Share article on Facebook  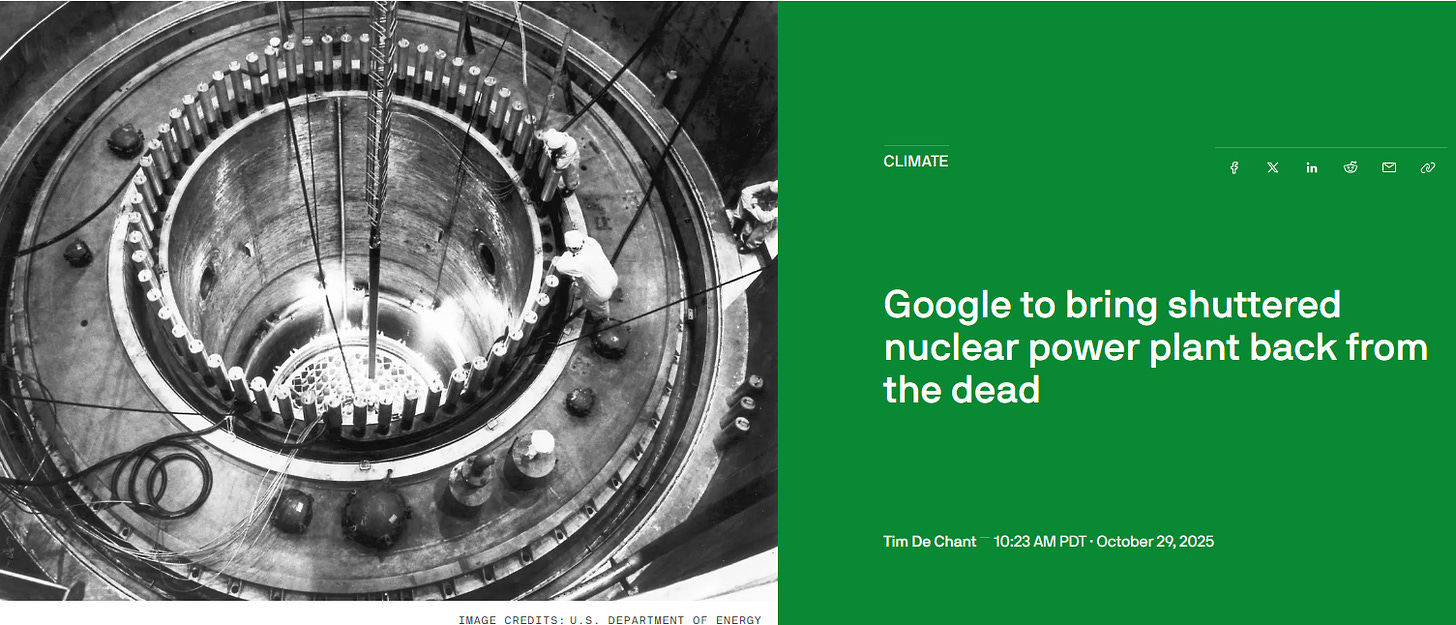coord(1234,168)
